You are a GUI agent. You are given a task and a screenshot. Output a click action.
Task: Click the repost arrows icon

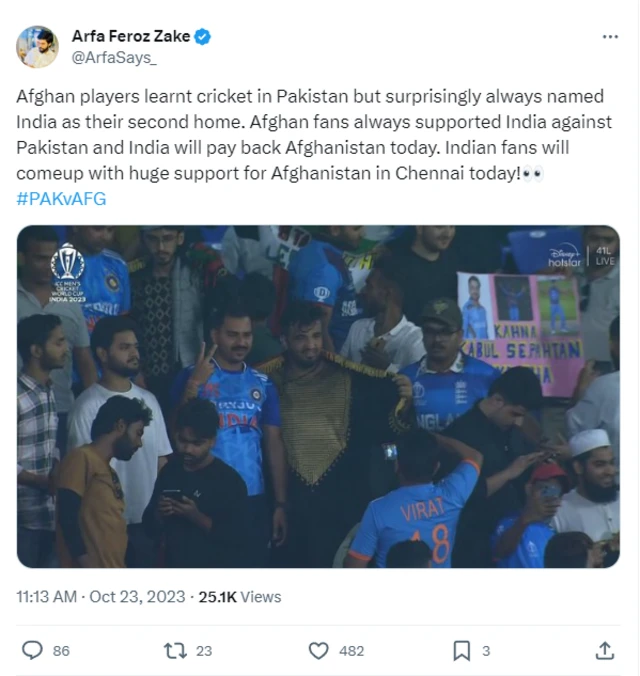tap(176, 650)
